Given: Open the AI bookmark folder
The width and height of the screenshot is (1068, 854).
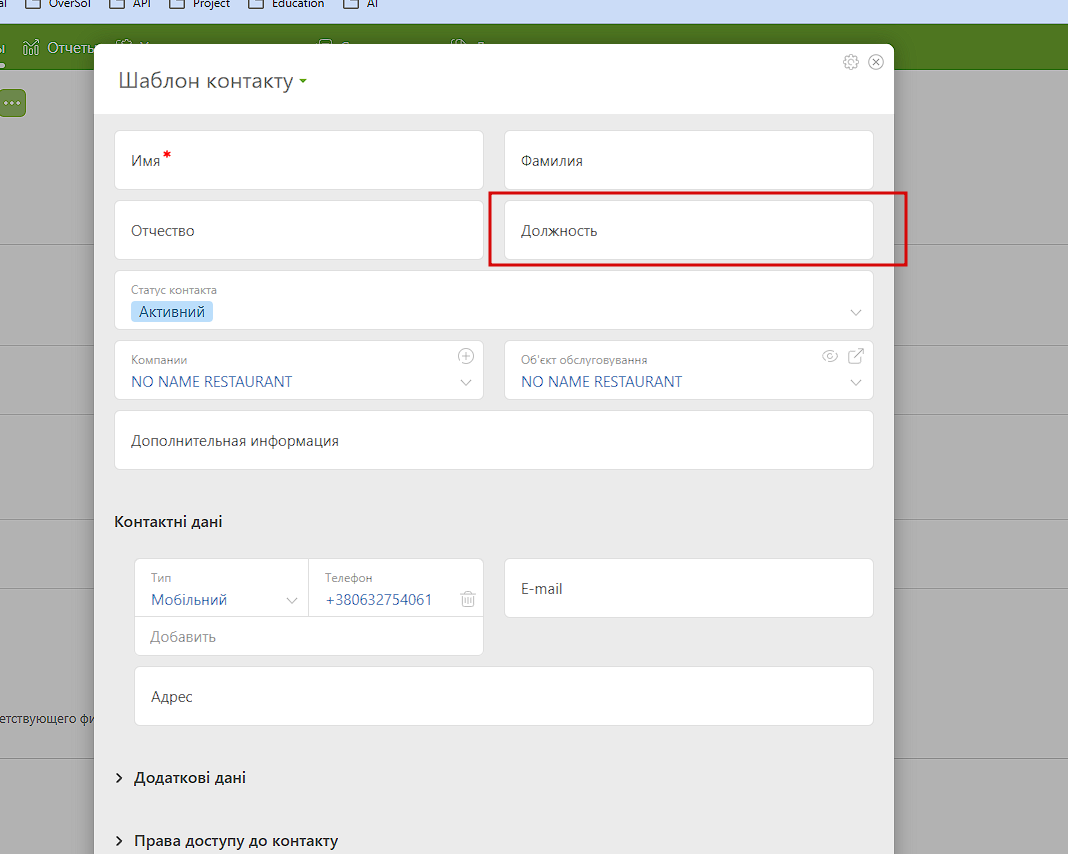Looking at the screenshot, I should [361, 4].
